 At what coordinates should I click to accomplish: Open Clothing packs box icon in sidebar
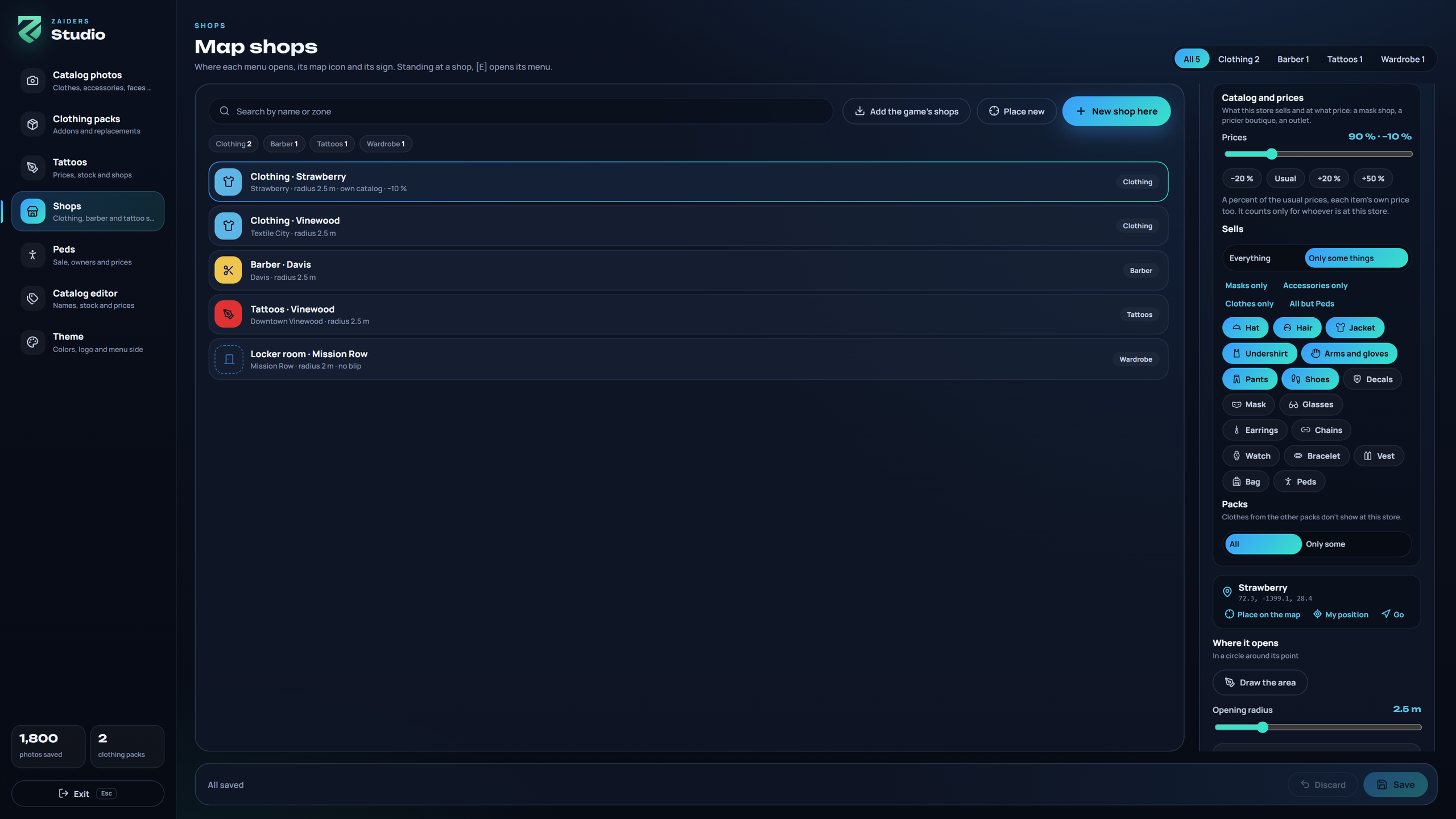click(x=32, y=124)
